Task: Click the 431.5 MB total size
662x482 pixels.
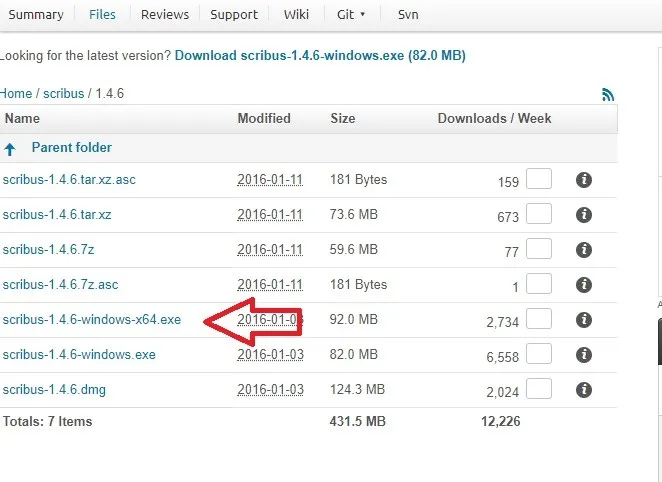Action: [358, 422]
